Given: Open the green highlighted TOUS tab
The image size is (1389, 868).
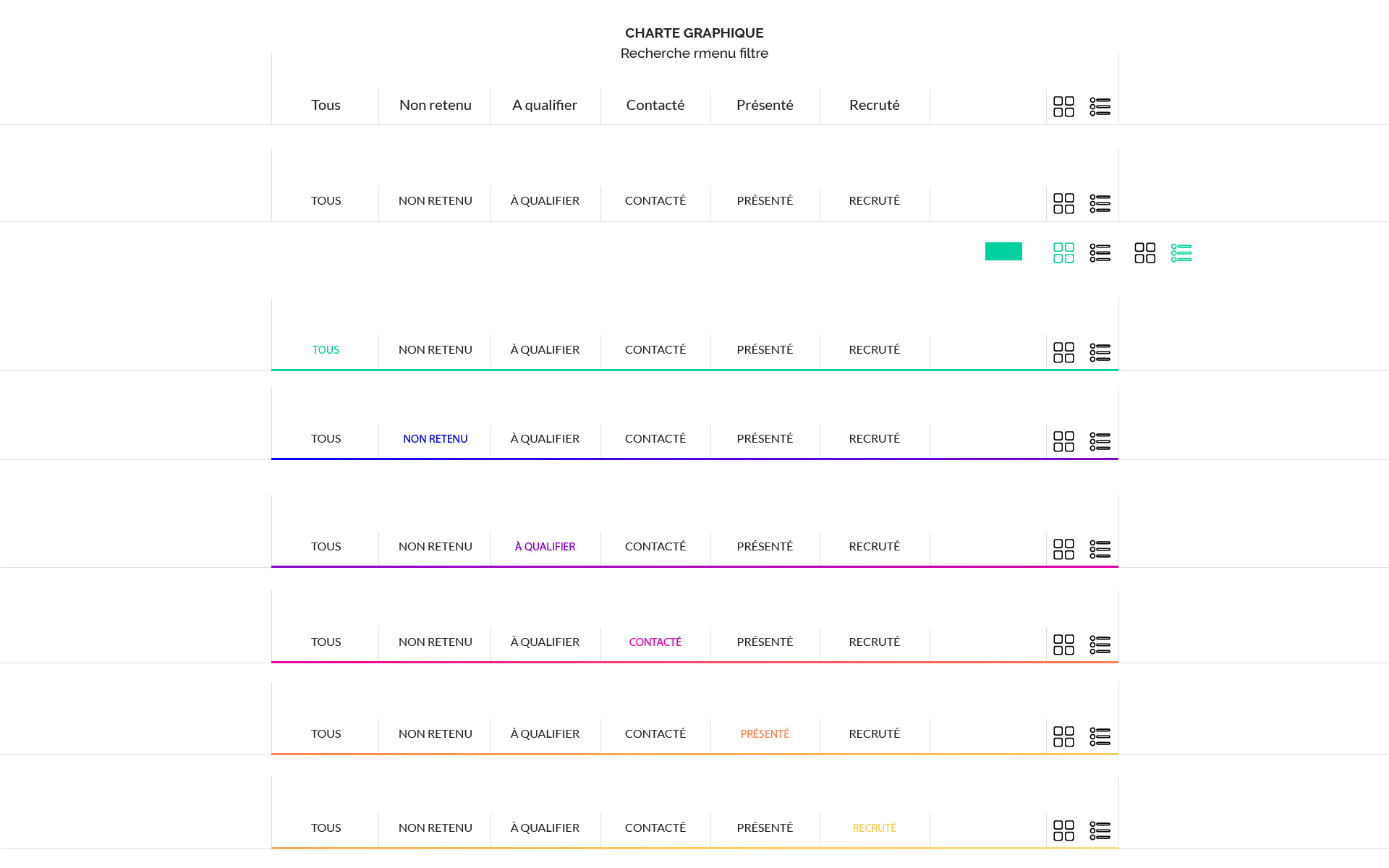Looking at the screenshot, I should (x=326, y=350).
